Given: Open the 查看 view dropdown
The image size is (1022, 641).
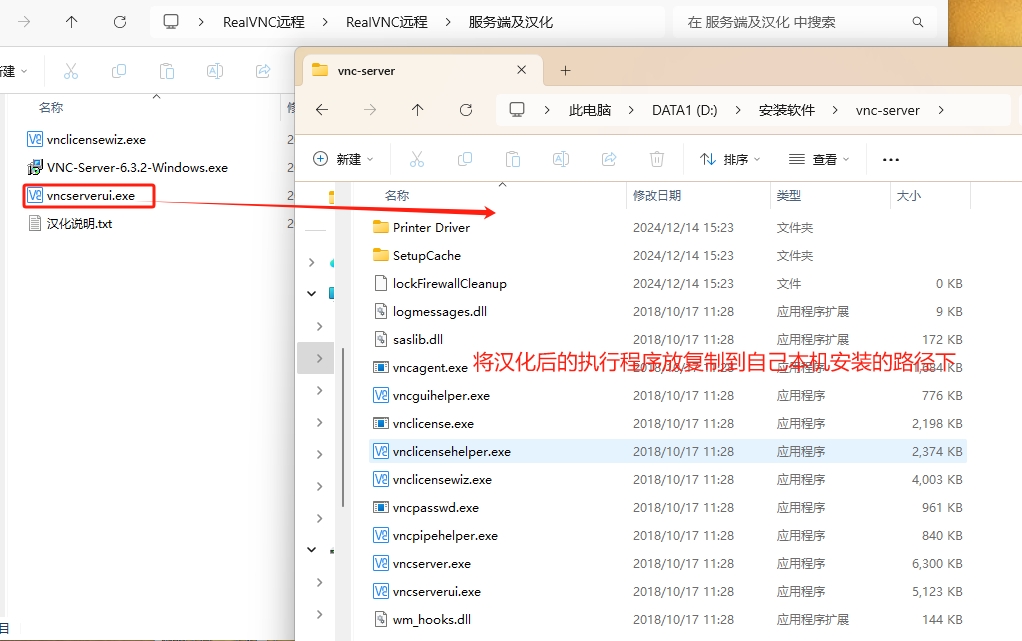Looking at the screenshot, I should (x=819, y=159).
